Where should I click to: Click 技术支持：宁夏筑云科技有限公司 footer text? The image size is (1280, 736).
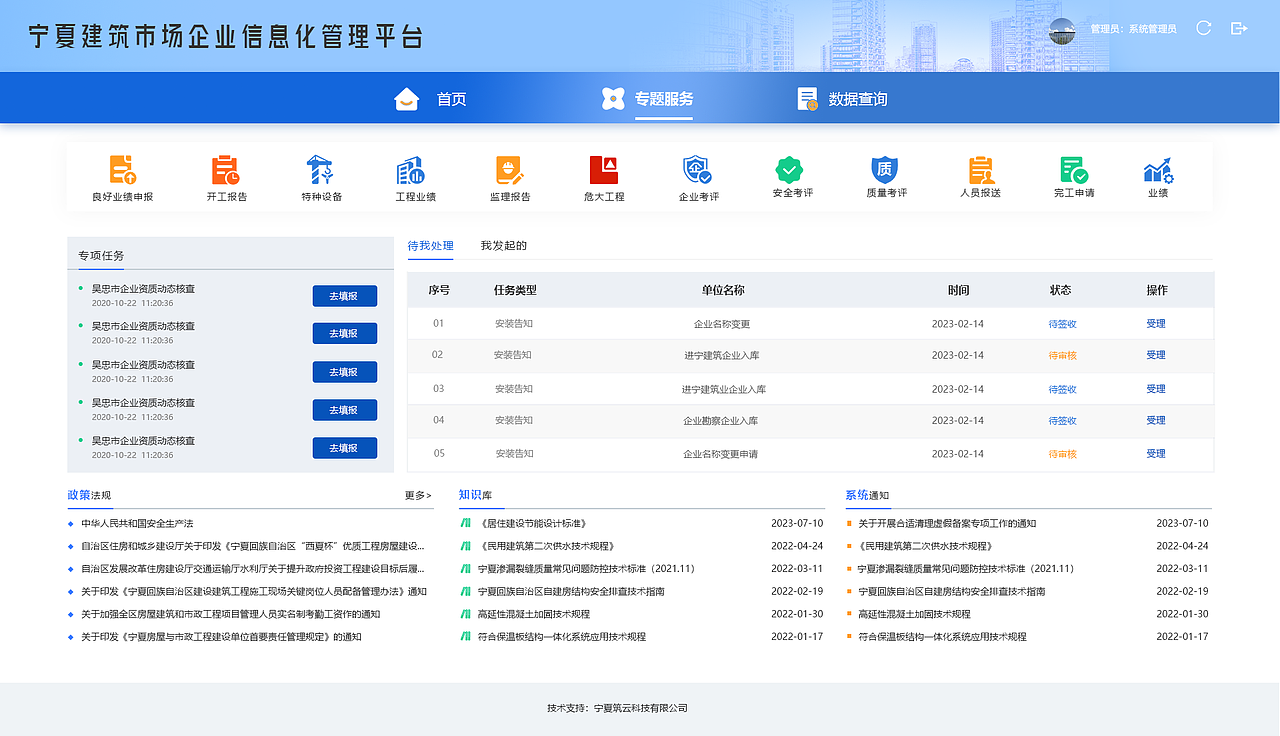[617, 708]
